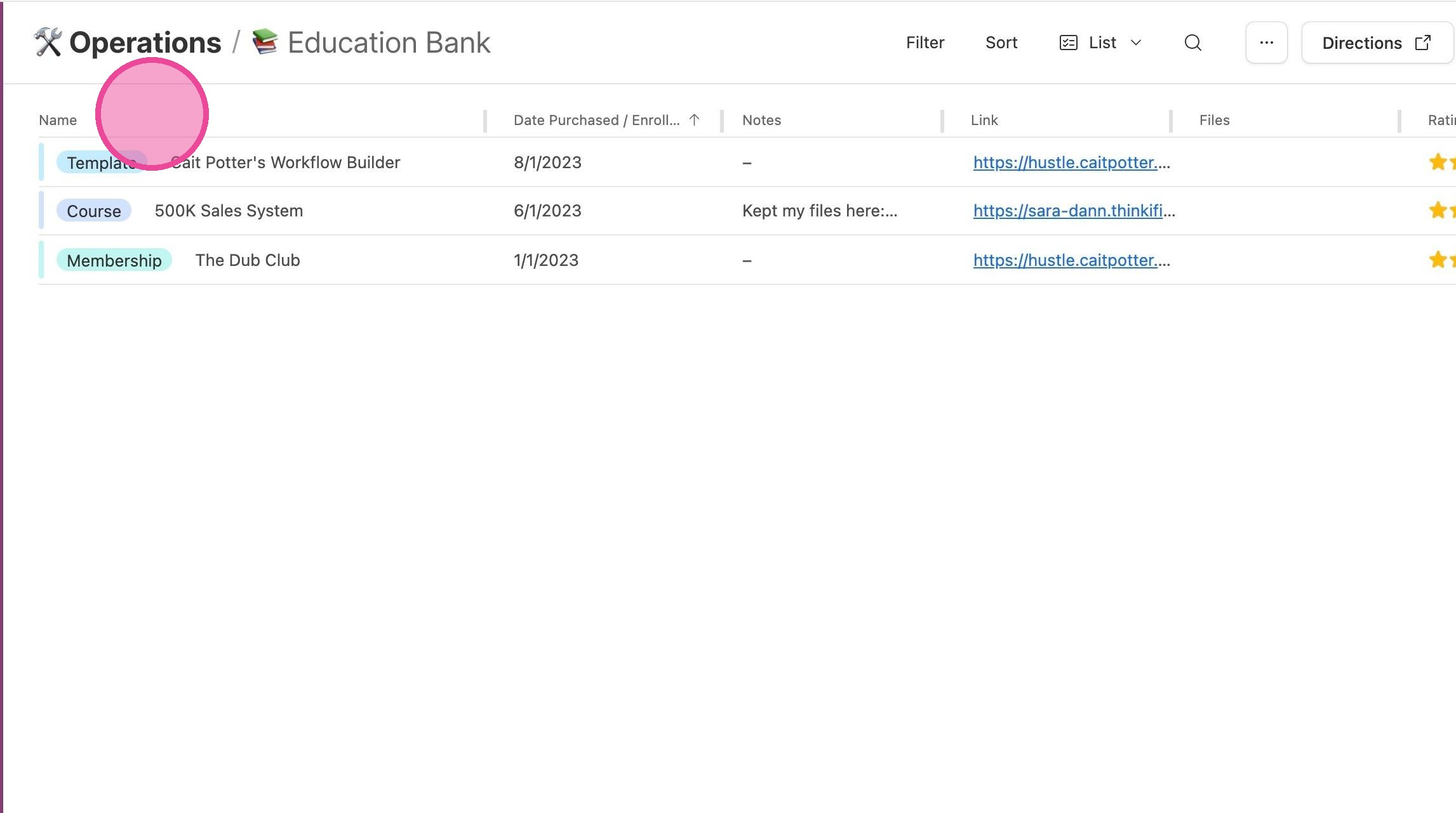Open the three-dots more options menu
The image size is (1456, 813).
tap(1266, 43)
